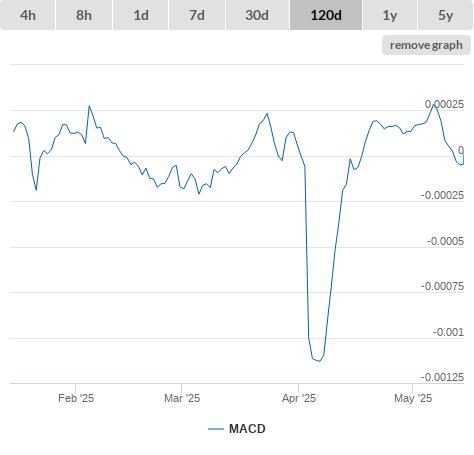The width and height of the screenshot is (474, 455).
Task: Select the 7d range tab
Action: pos(197,15)
